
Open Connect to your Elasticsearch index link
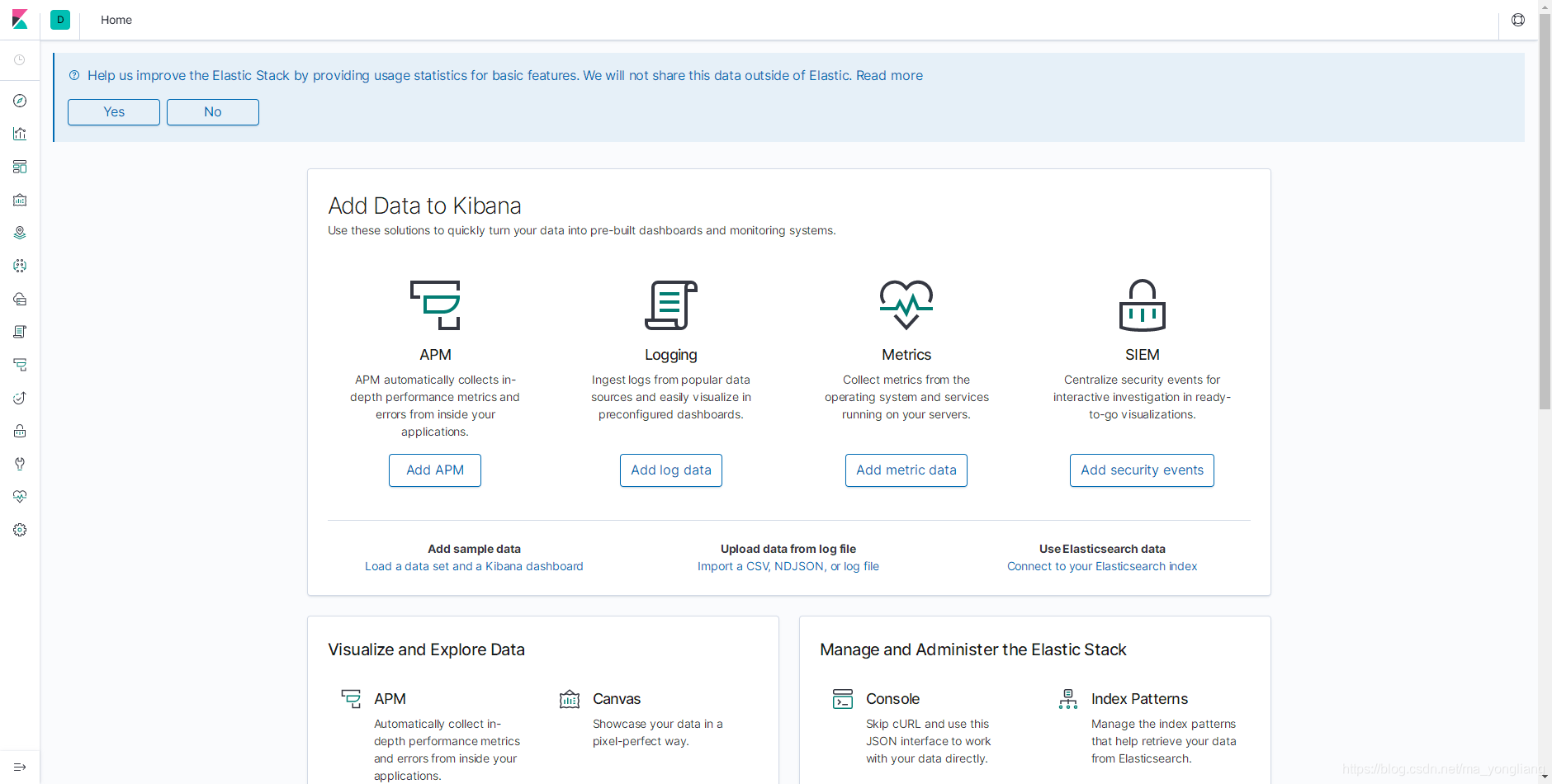(1102, 566)
